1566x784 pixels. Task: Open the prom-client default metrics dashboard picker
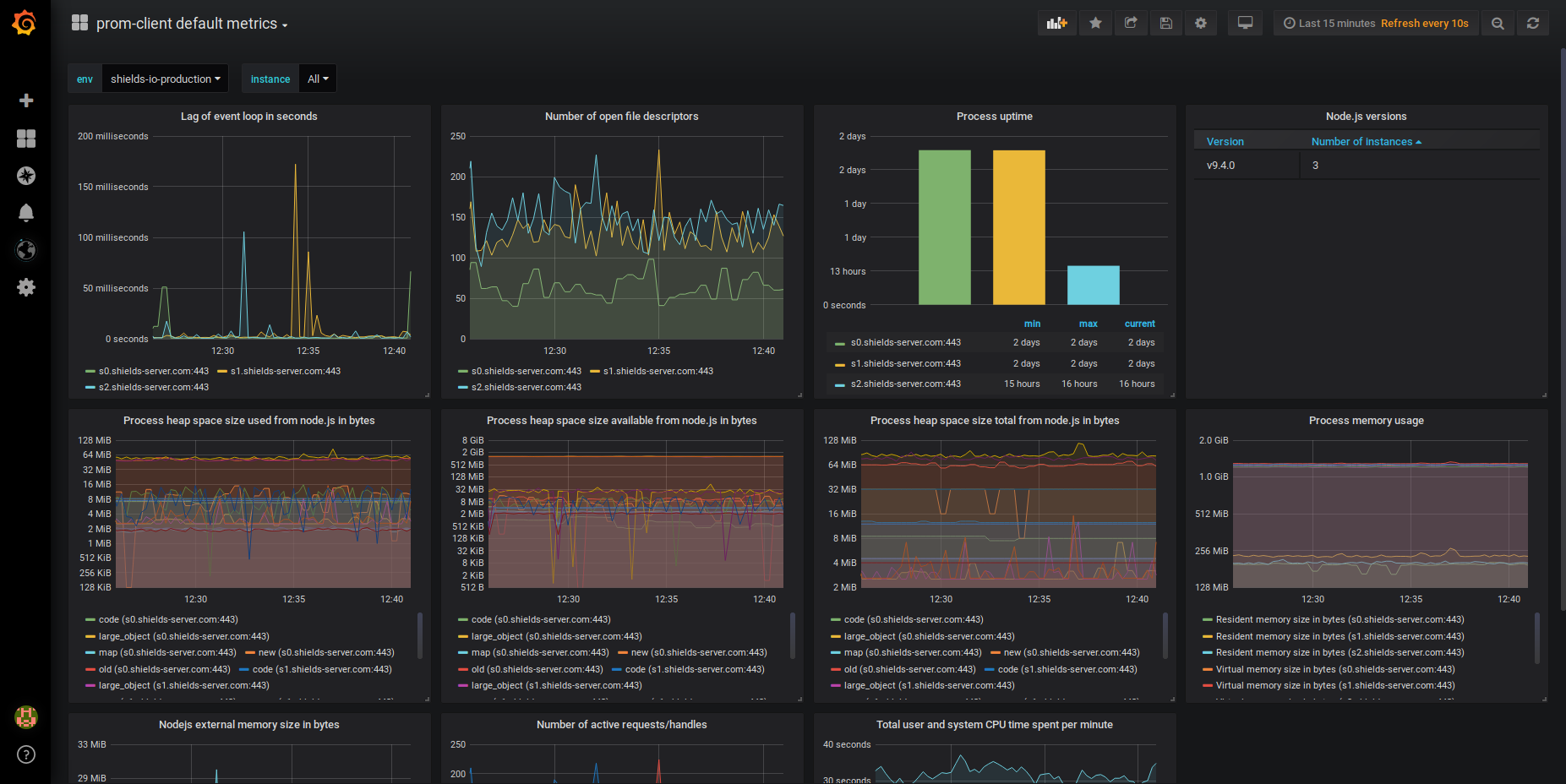pos(181,24)
